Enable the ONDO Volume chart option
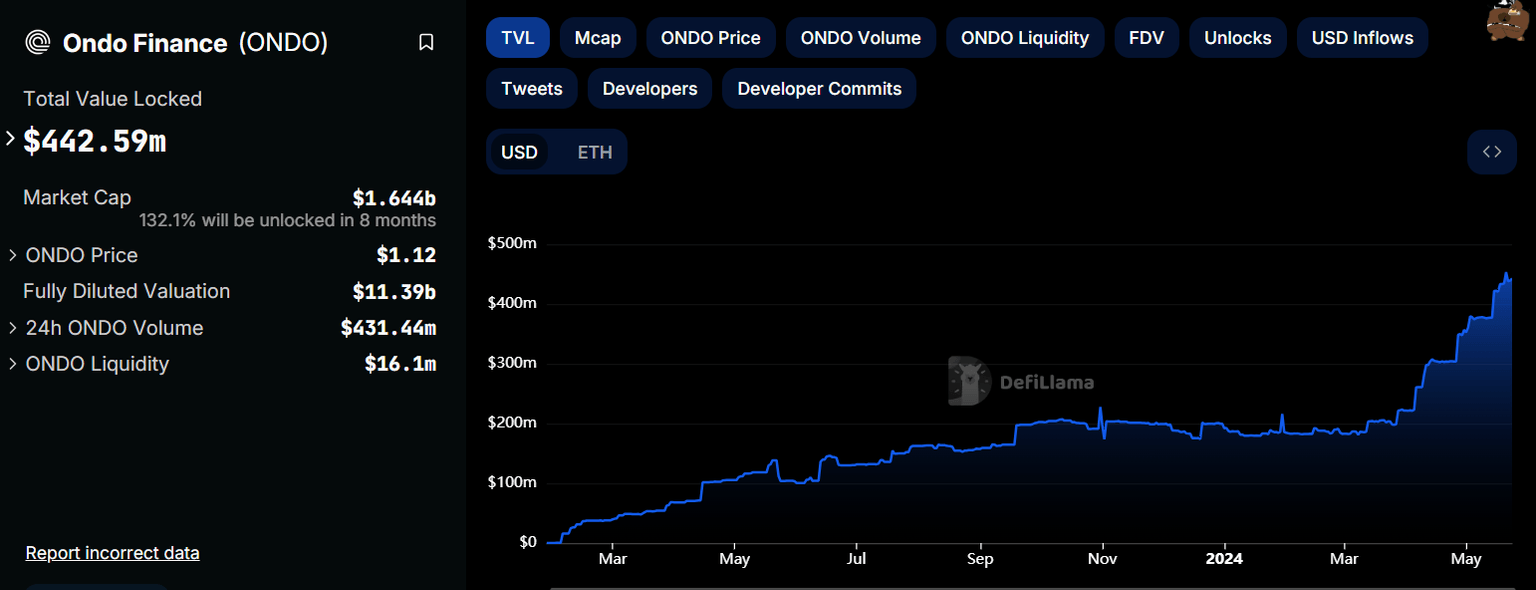 coord(860,37)
